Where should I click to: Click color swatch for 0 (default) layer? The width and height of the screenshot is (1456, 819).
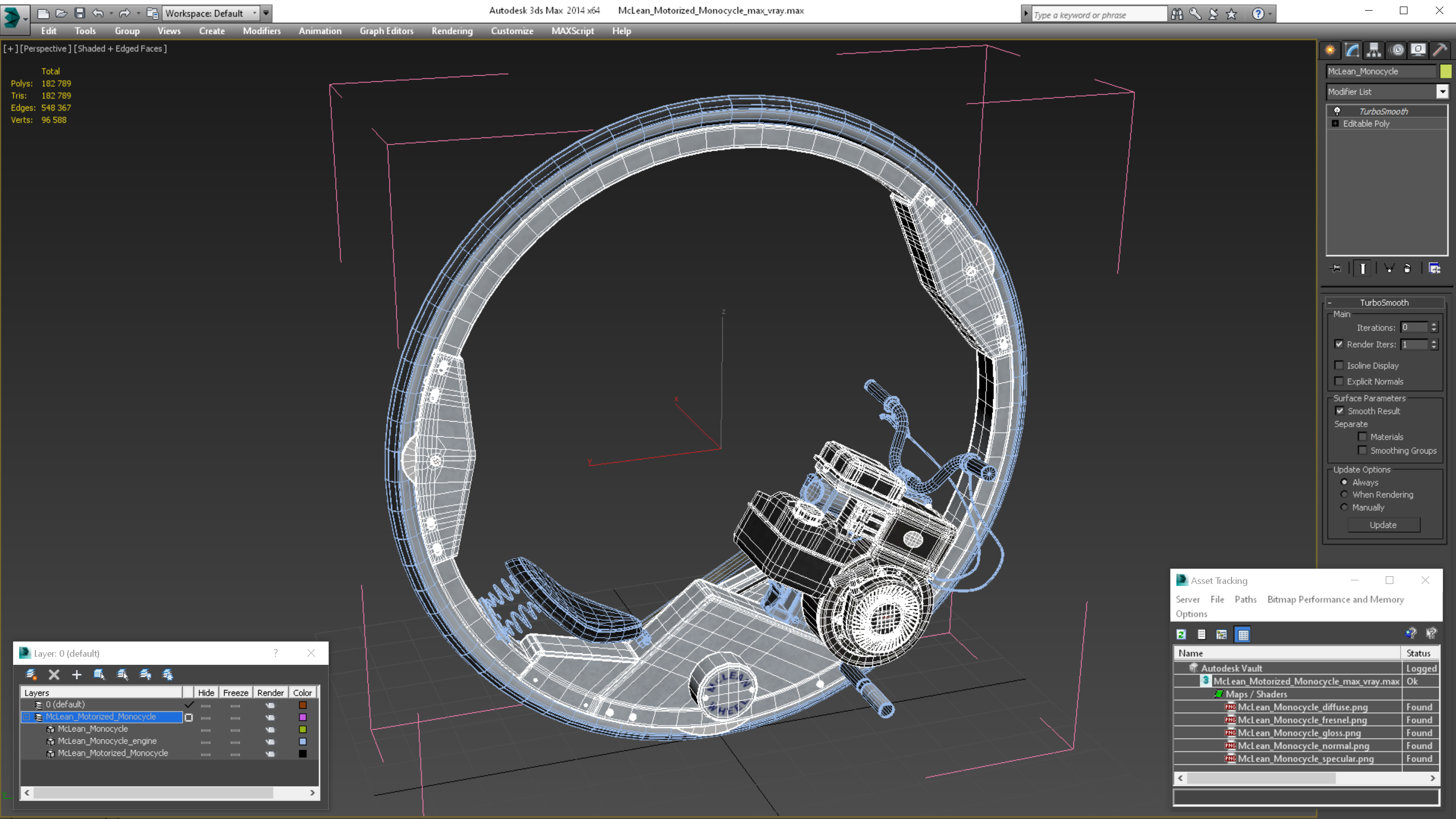(x=302, y=705)
